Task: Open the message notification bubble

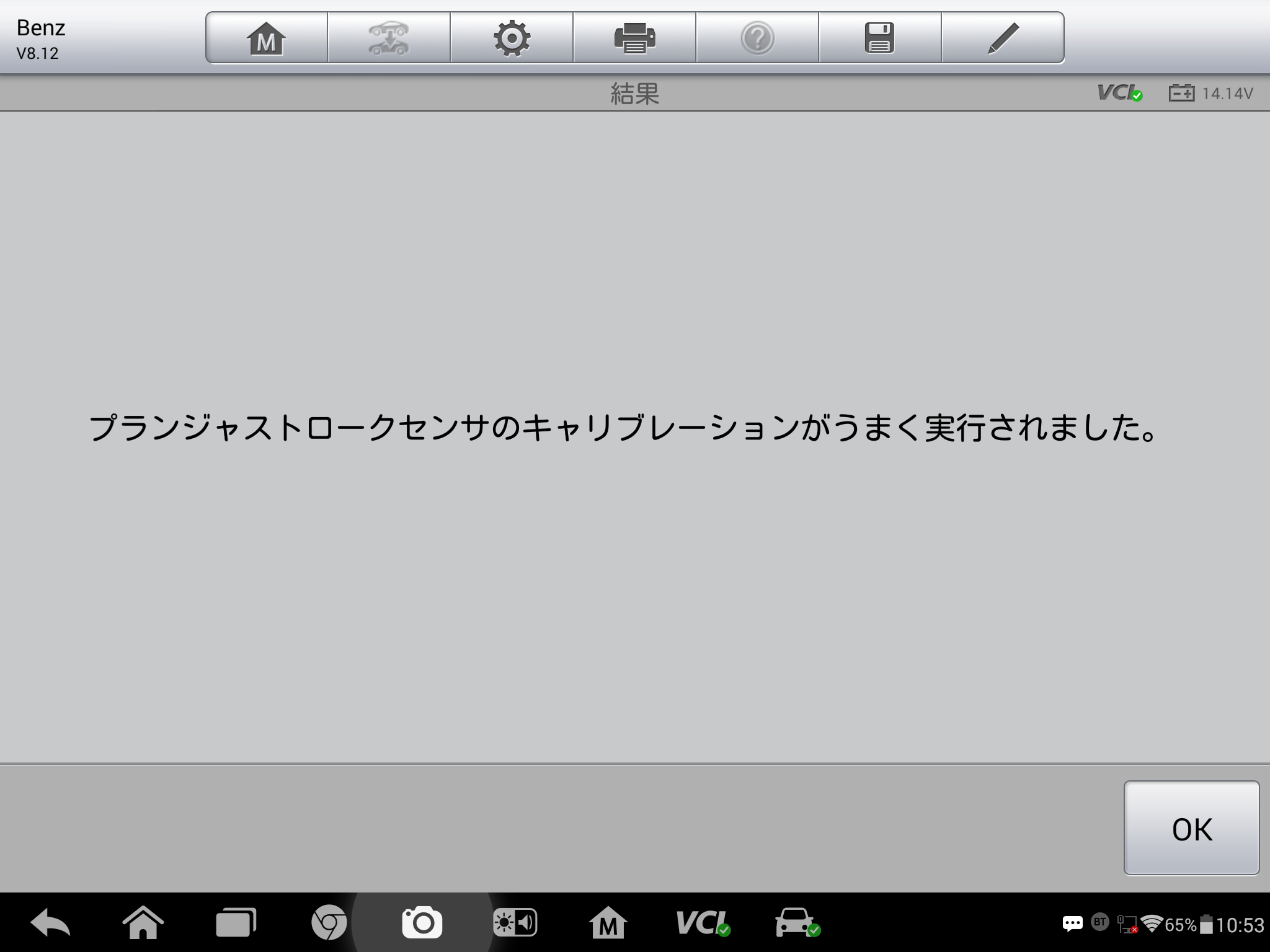Action: coord(1072,924)
